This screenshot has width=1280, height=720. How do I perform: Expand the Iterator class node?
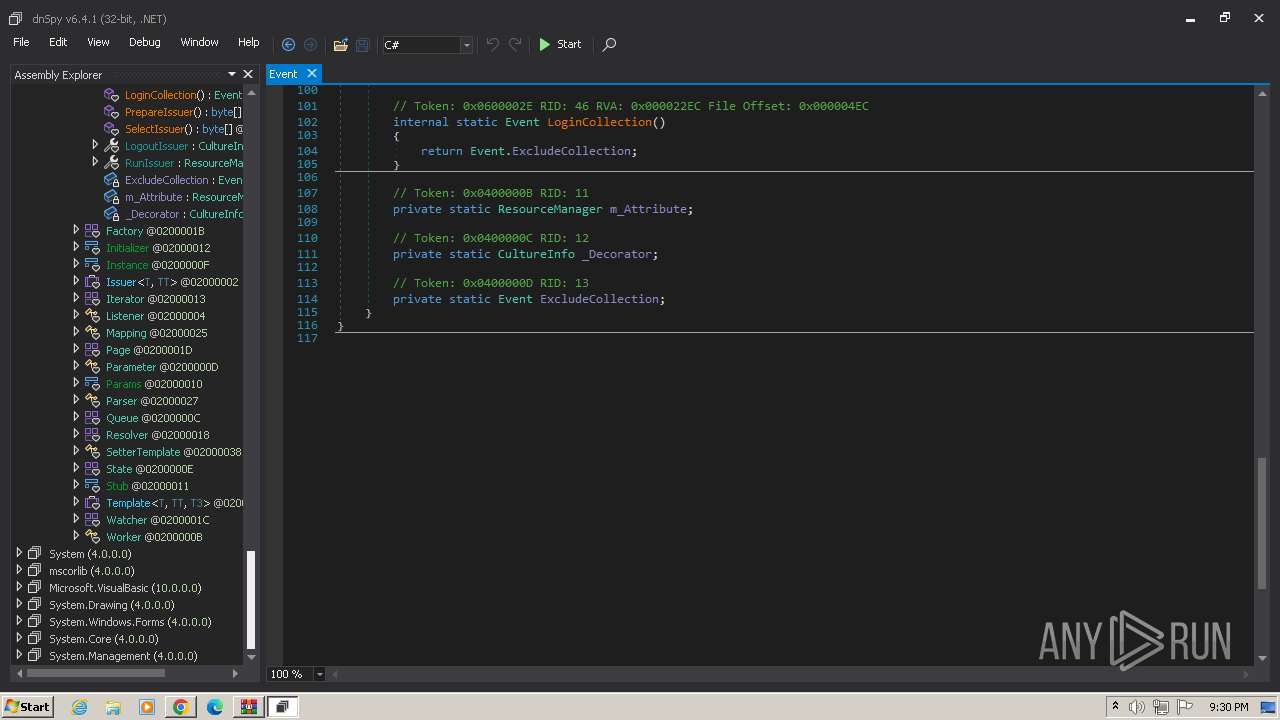76,298
